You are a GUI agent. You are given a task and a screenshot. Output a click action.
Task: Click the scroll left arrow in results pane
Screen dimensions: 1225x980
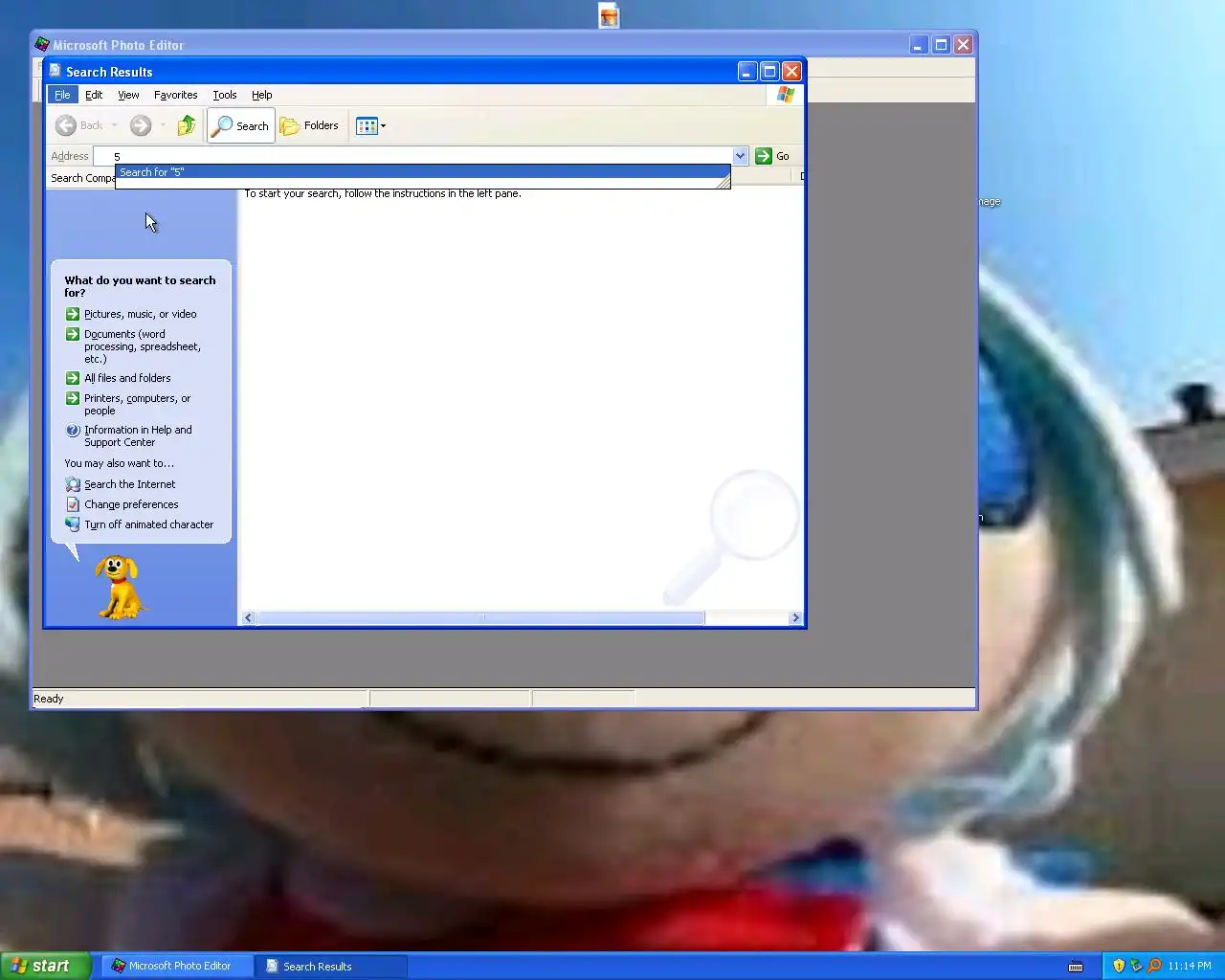coord(249,618)
